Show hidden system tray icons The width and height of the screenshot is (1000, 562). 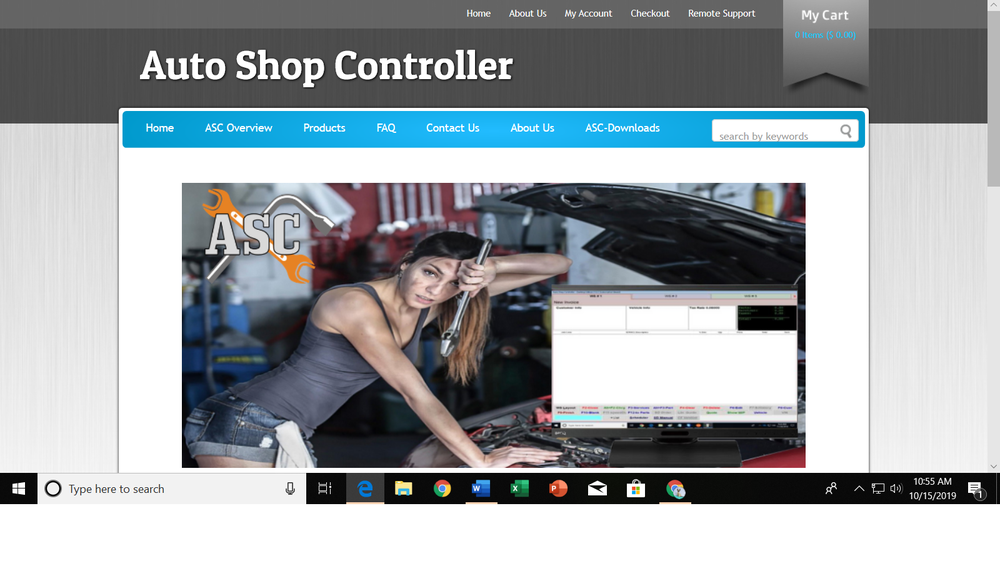(x=859, y=489)
